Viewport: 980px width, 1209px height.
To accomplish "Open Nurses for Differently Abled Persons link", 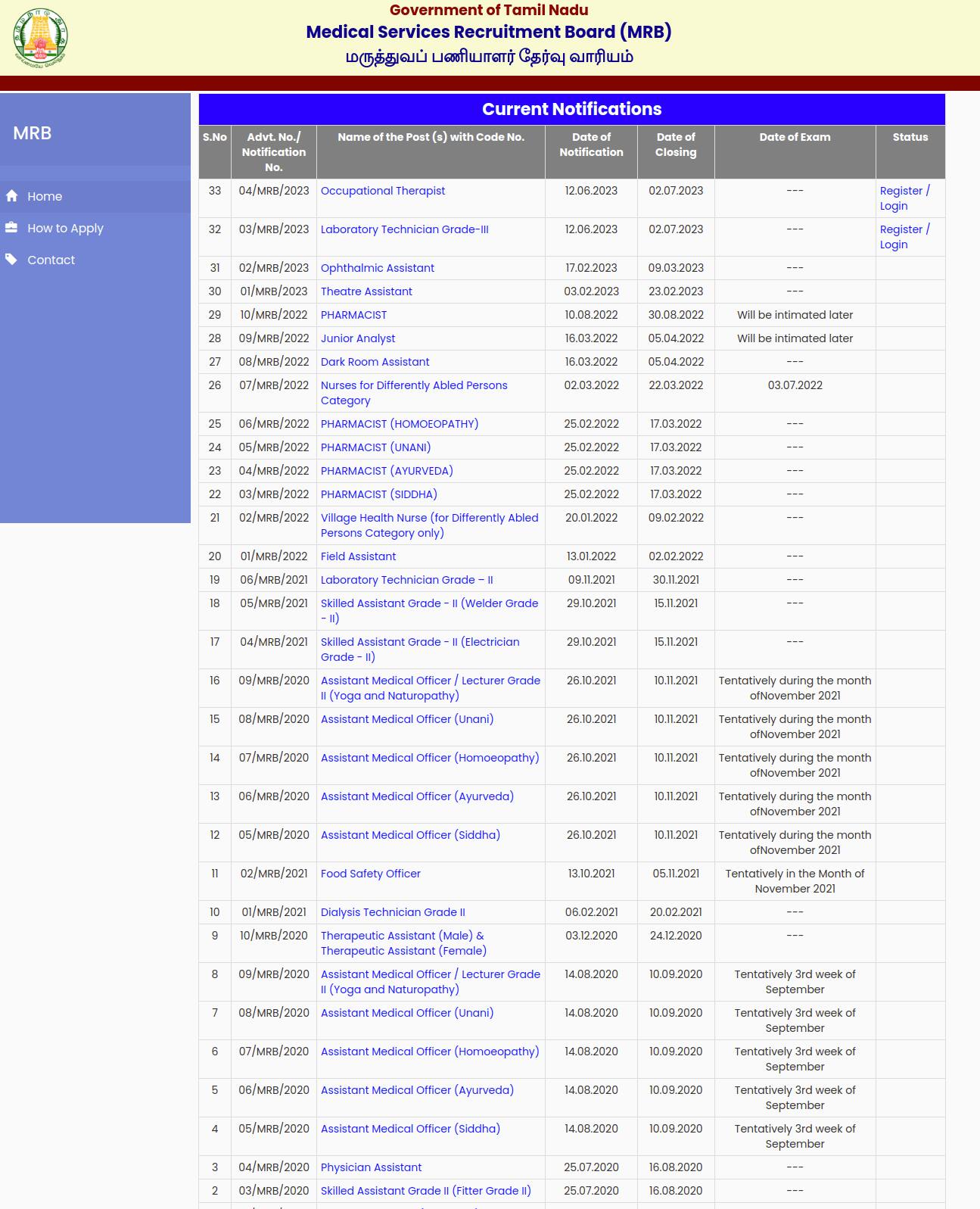I will (414, 393).
